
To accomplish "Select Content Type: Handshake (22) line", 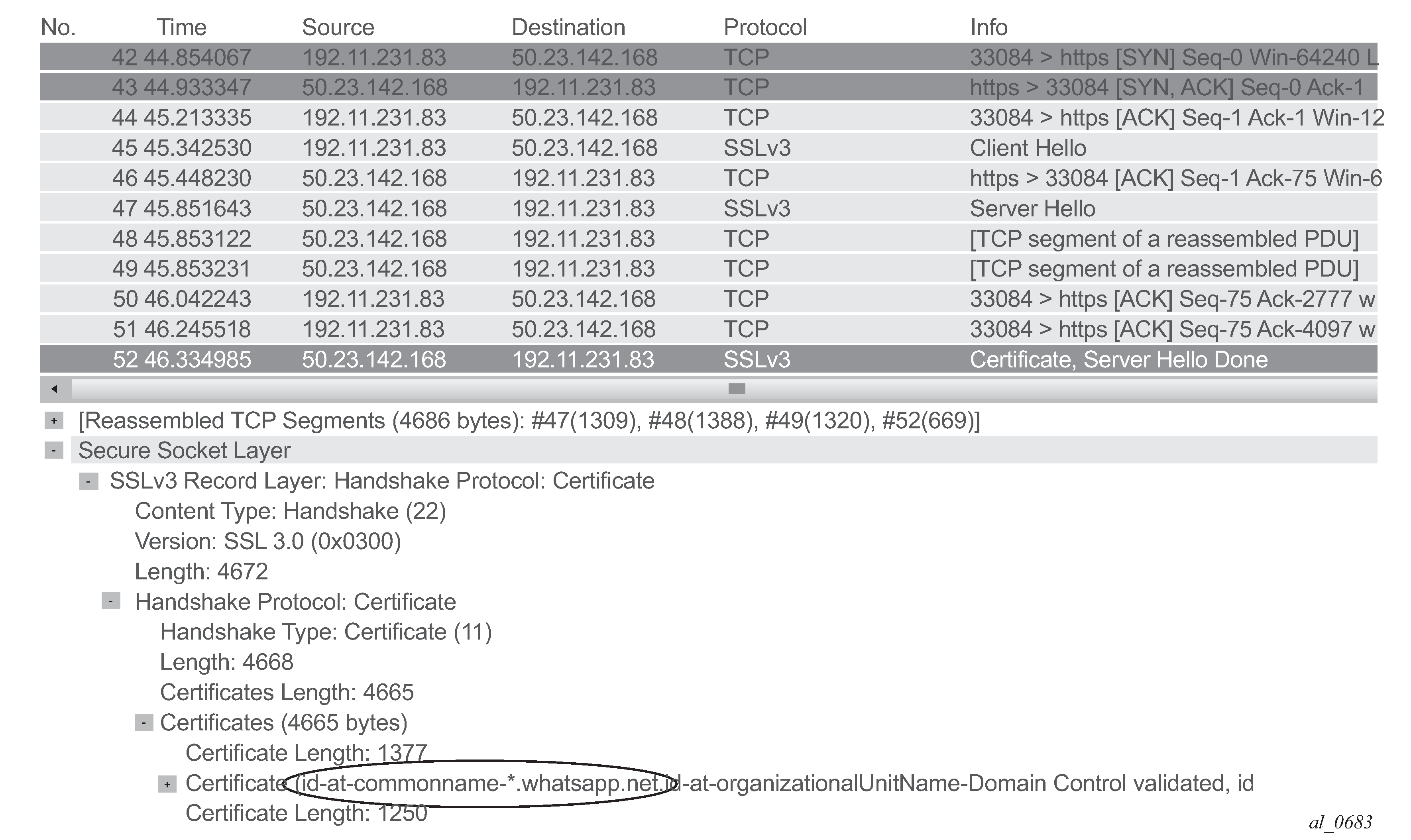I will pos(291,512).
